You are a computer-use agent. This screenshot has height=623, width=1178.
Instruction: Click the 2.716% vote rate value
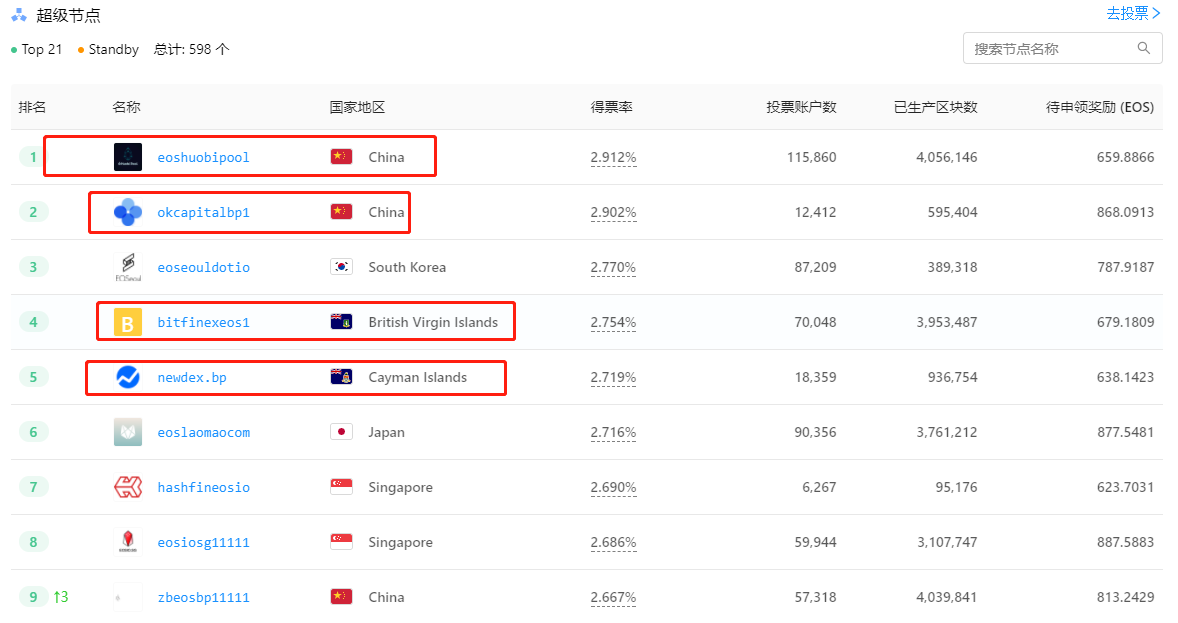click(613, 432)
